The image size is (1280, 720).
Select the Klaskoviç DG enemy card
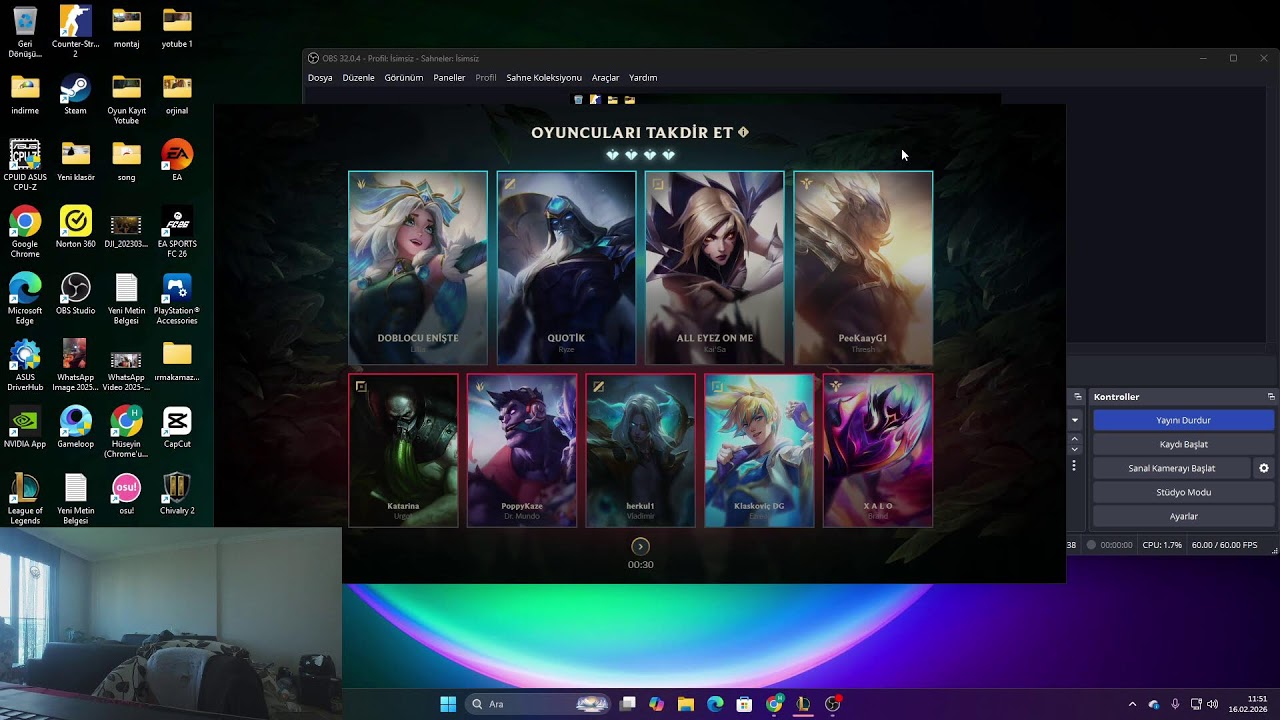pos(759,450)
